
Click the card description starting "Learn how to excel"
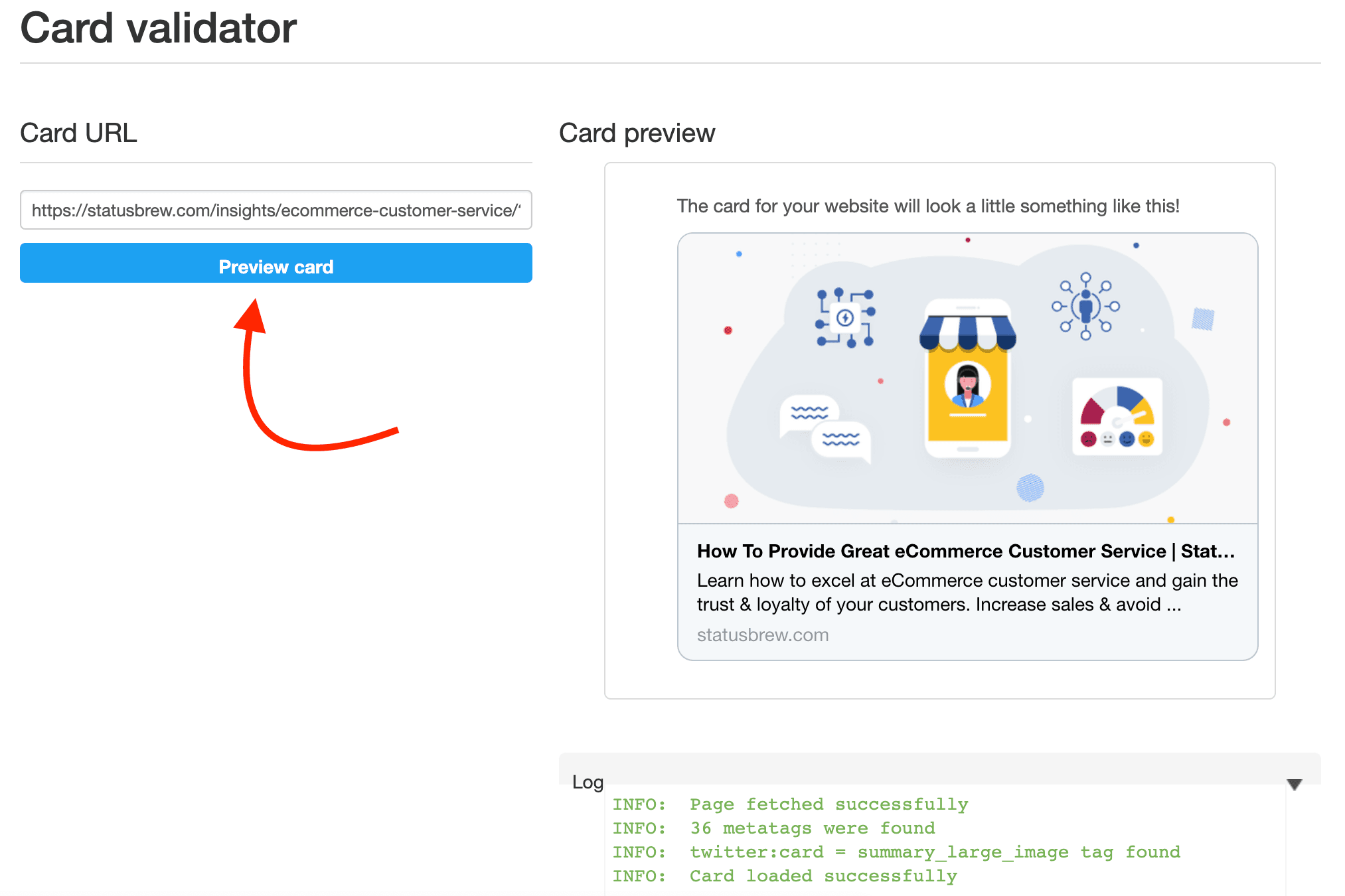pos(967,592)
